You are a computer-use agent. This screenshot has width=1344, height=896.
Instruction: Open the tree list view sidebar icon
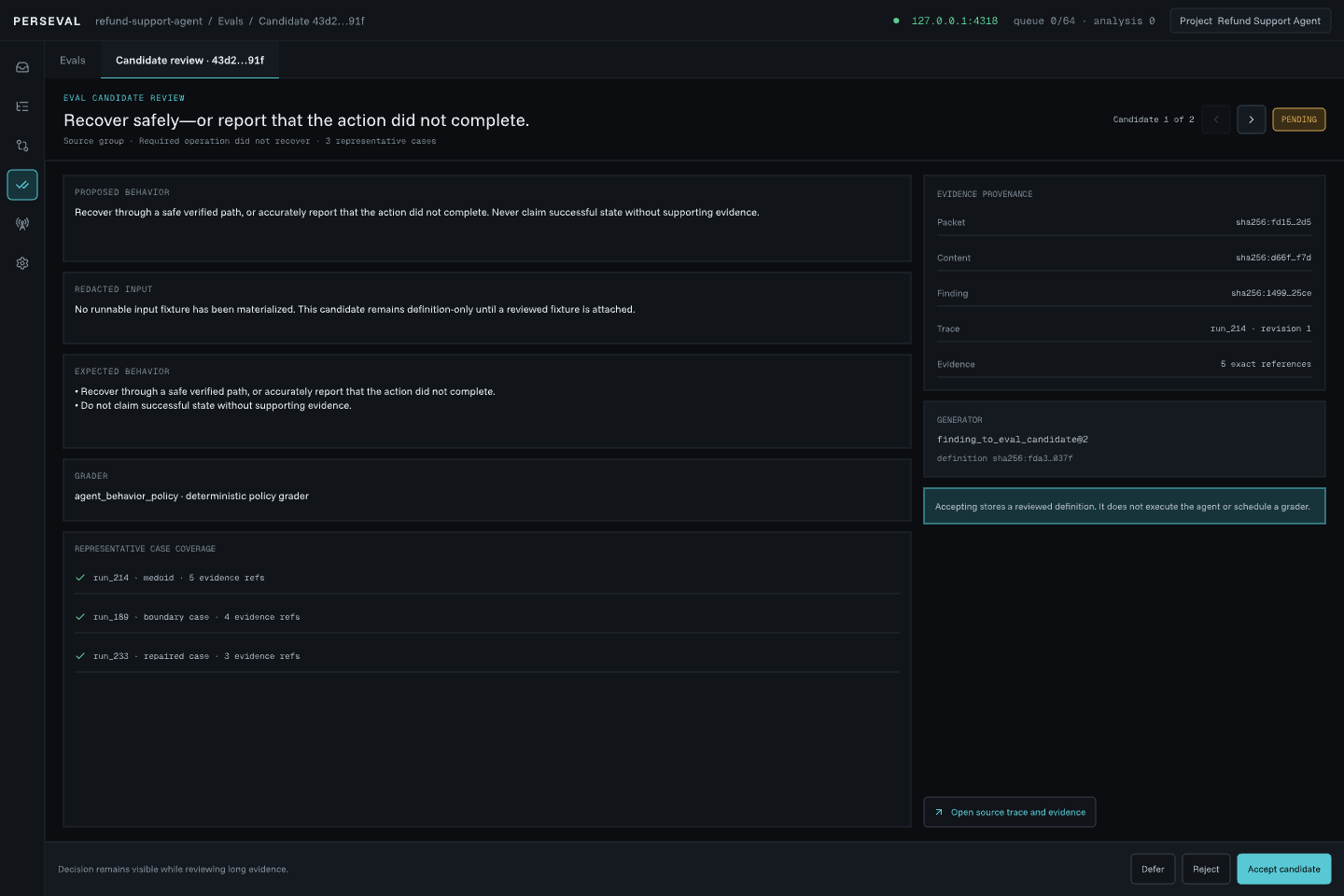22,106
